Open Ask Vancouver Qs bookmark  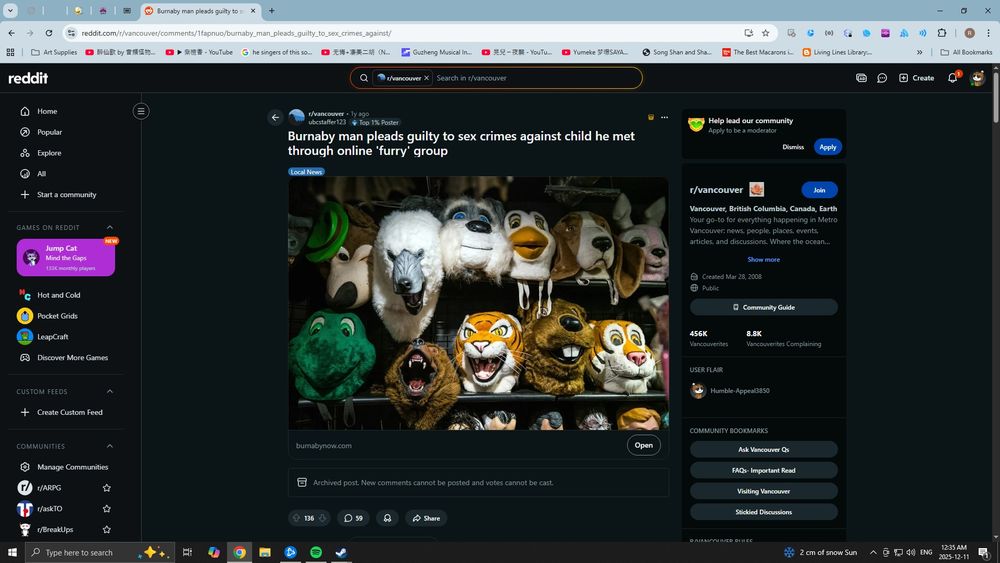pos(763,450)
